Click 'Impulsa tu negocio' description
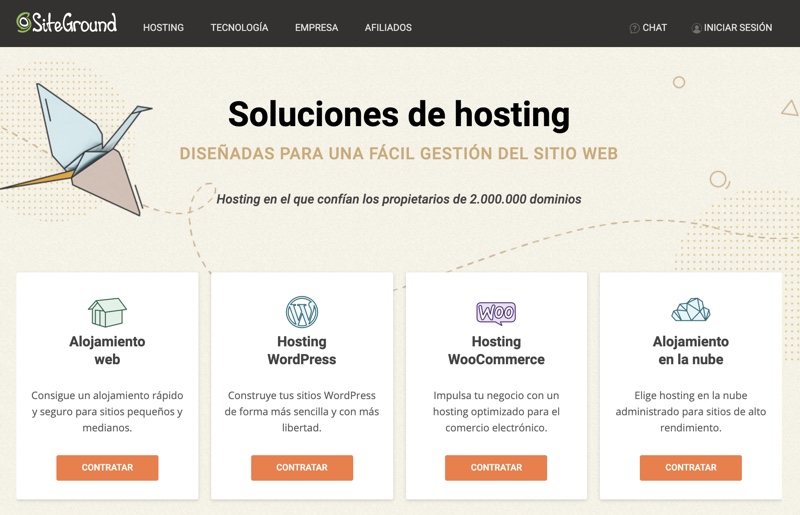 tap(496, 411)
